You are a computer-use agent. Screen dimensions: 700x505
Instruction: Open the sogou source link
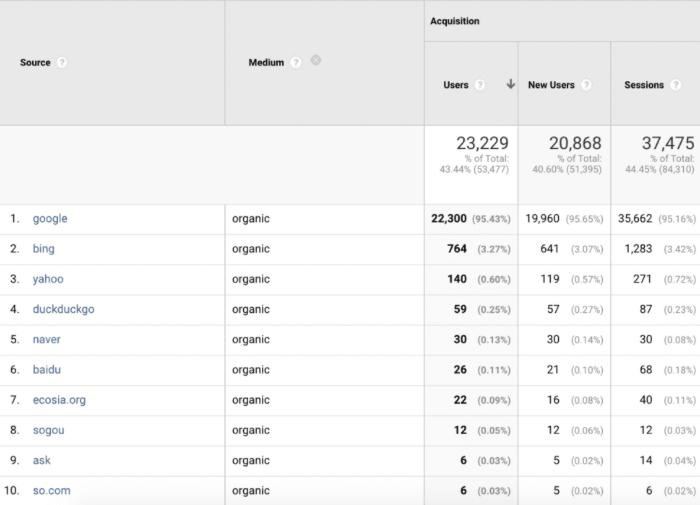[49, 430]
